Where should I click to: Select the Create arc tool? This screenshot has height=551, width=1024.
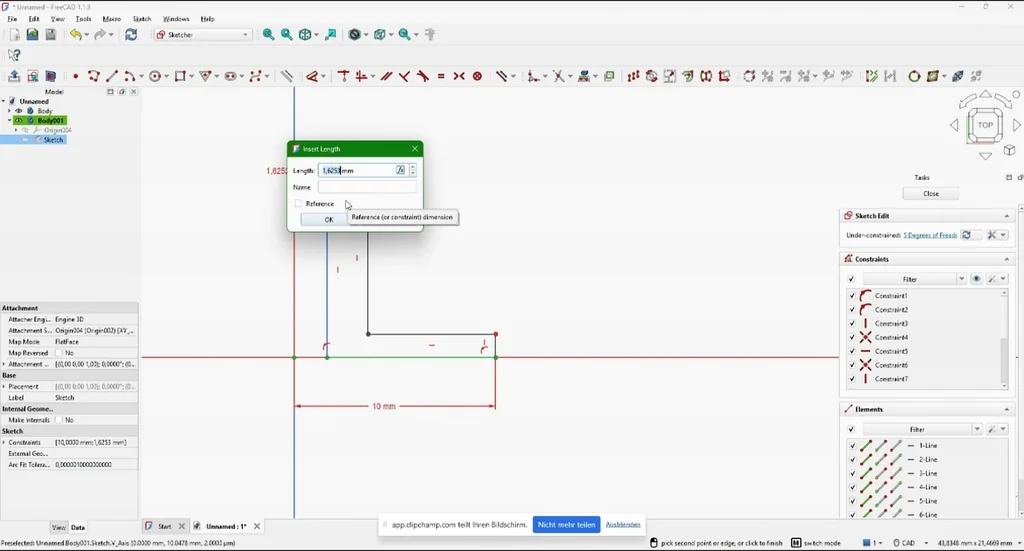(129, 76)
